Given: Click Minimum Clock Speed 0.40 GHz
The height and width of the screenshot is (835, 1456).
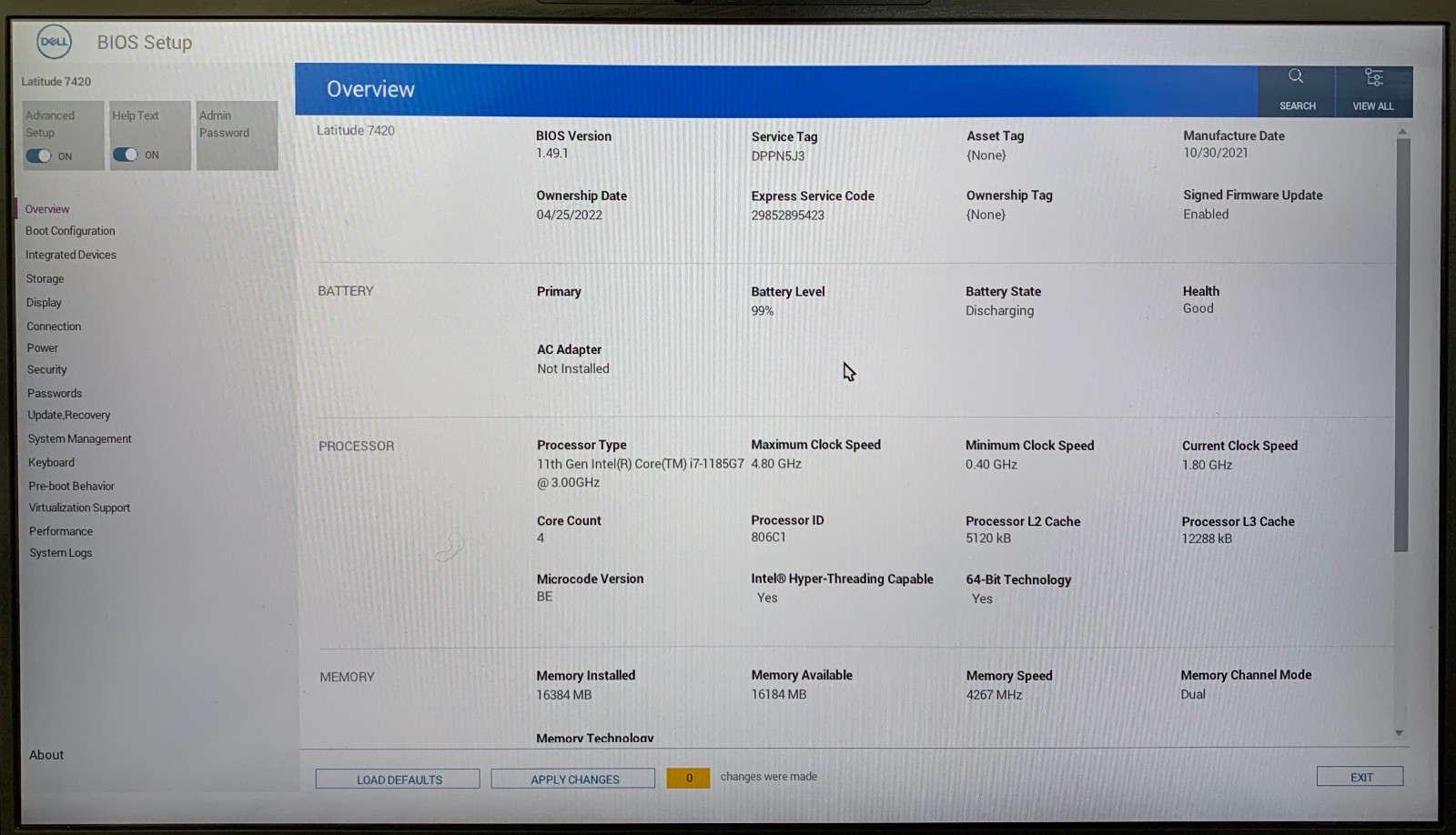Looking at the screenshot, I should (992, 464).
